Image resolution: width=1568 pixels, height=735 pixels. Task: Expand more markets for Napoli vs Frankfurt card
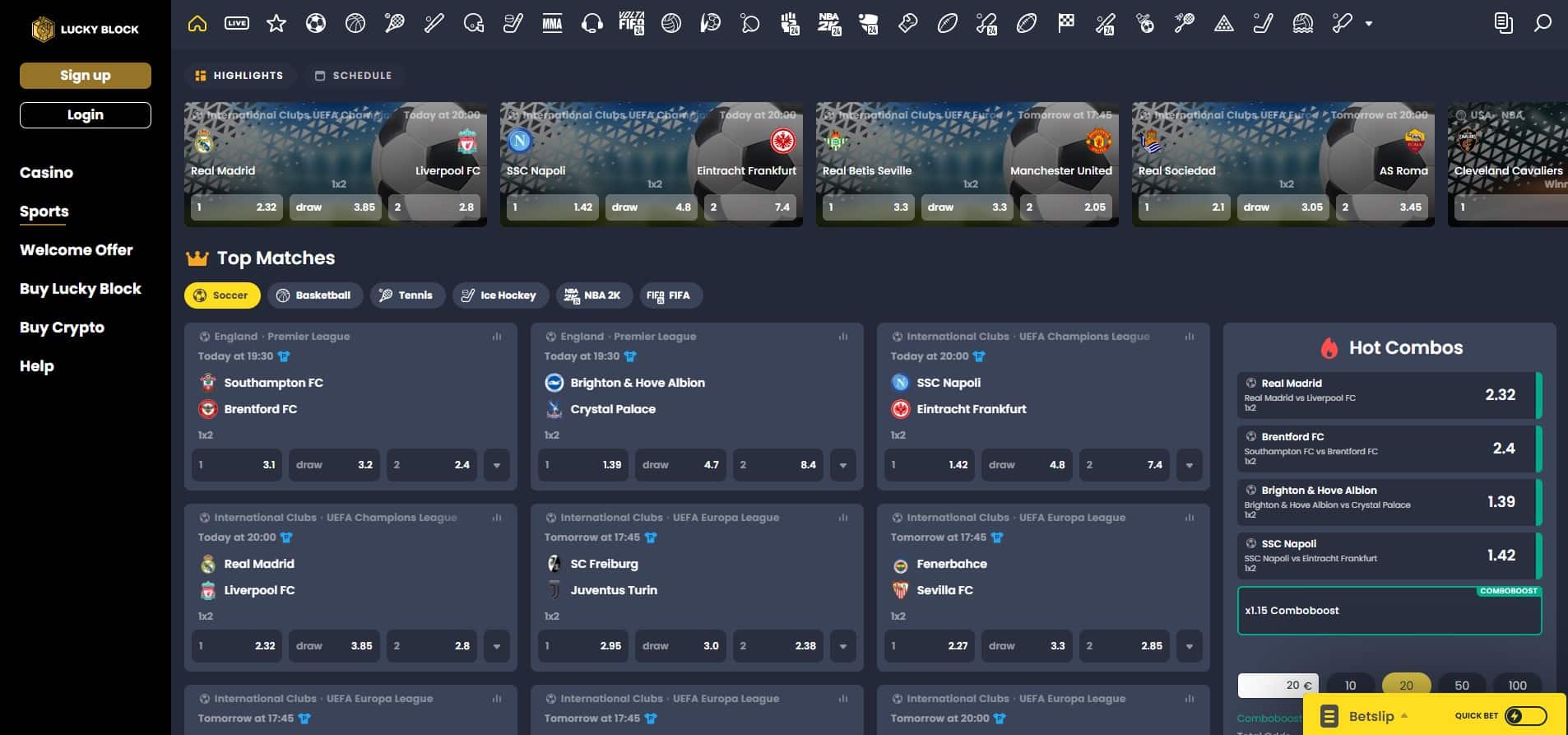tap(1190, 465)
